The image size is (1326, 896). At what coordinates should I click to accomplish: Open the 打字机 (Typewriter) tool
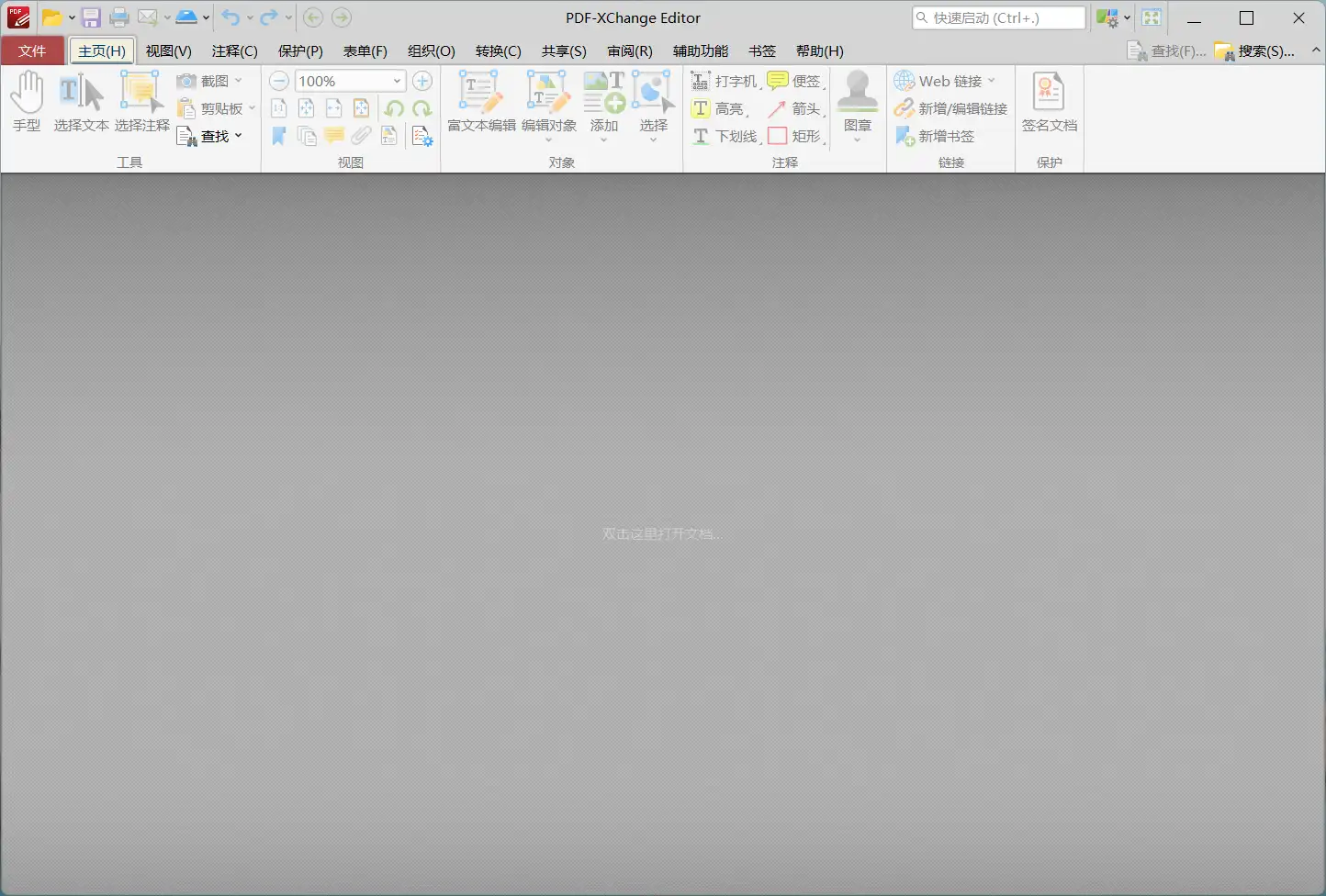point(725,80)
